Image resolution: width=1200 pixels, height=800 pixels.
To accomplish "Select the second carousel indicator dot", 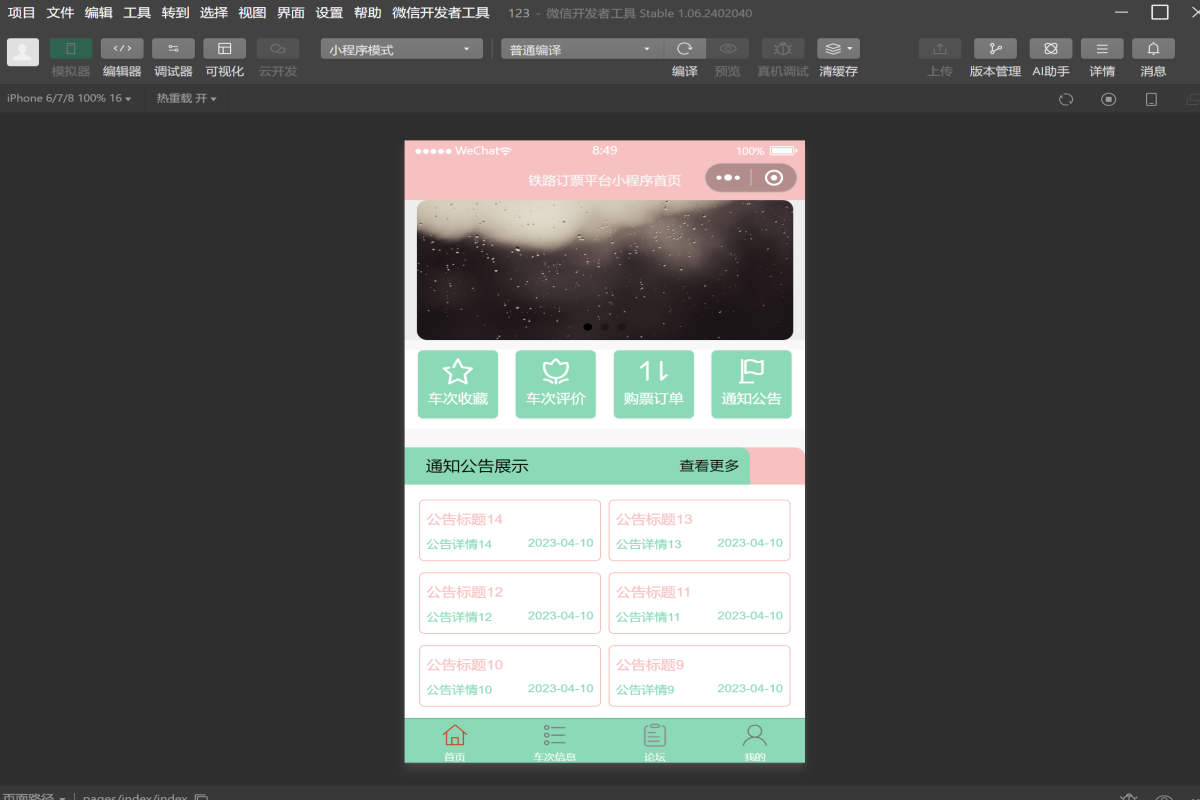I will point(605,327).
